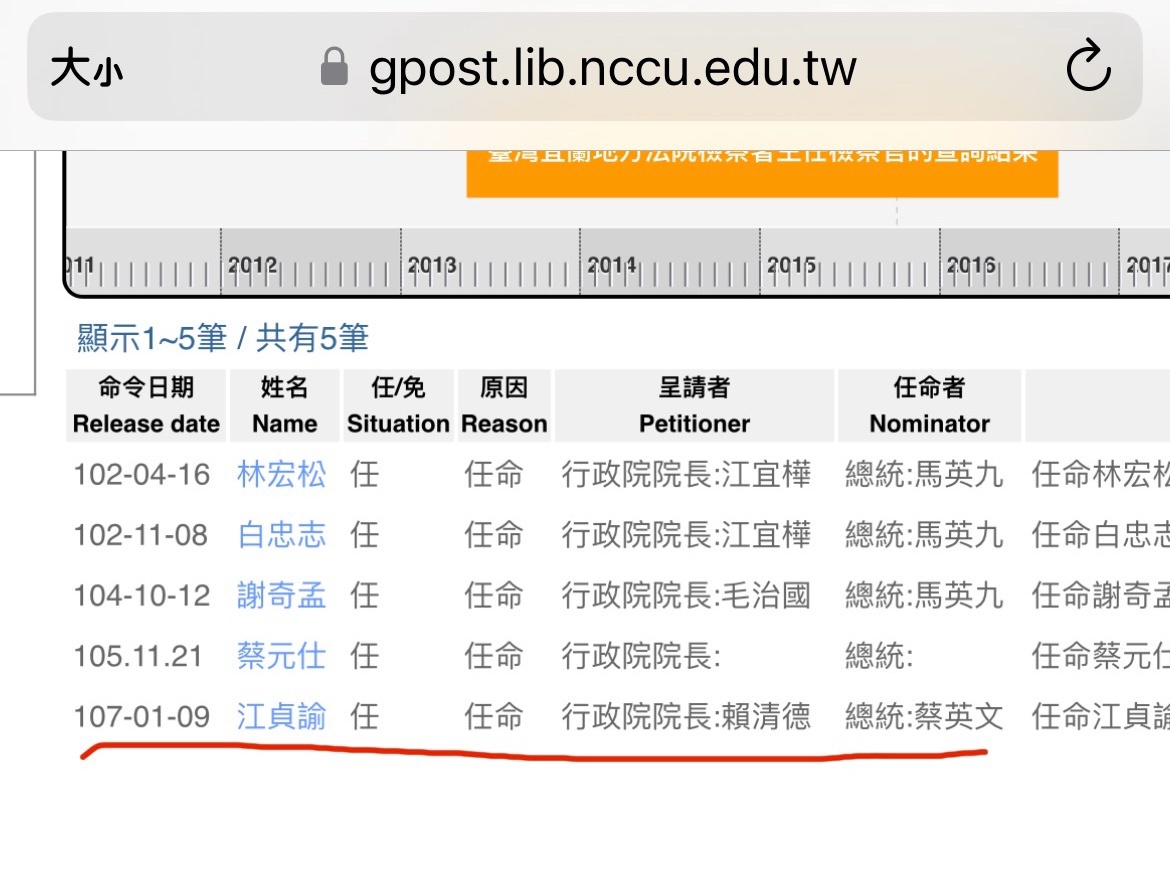Open the 林宏松 name link
This screenshot has height=886, width=1170.
click(281, 475)
